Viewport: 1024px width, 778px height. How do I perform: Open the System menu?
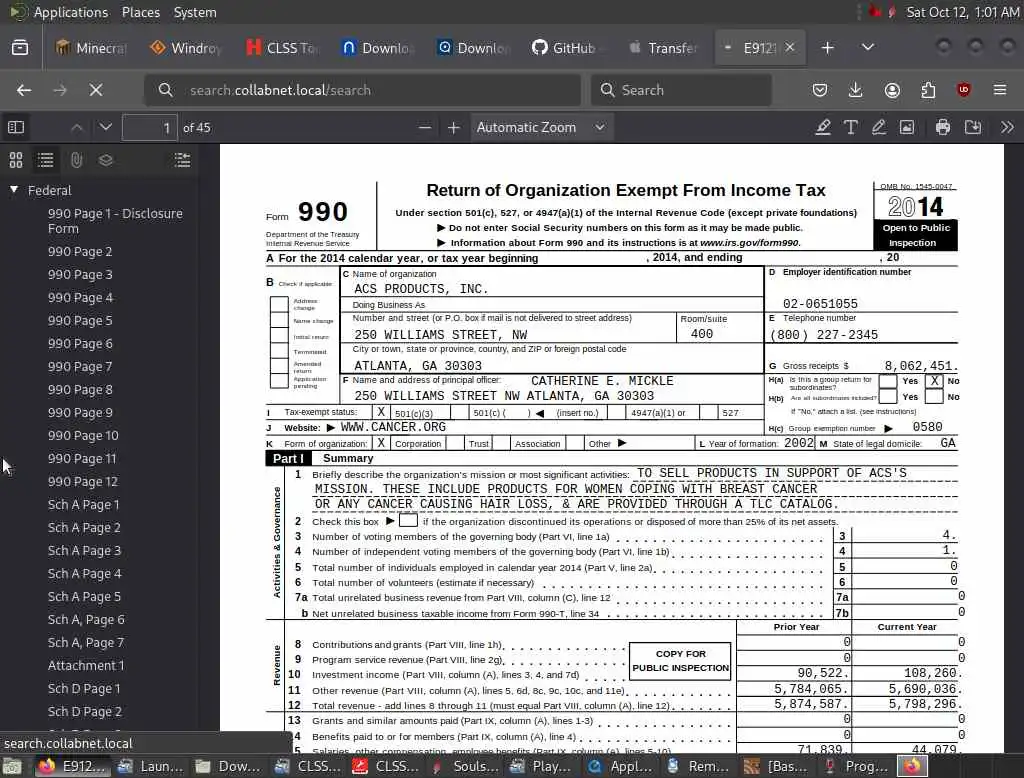click(x=195, y=12)
